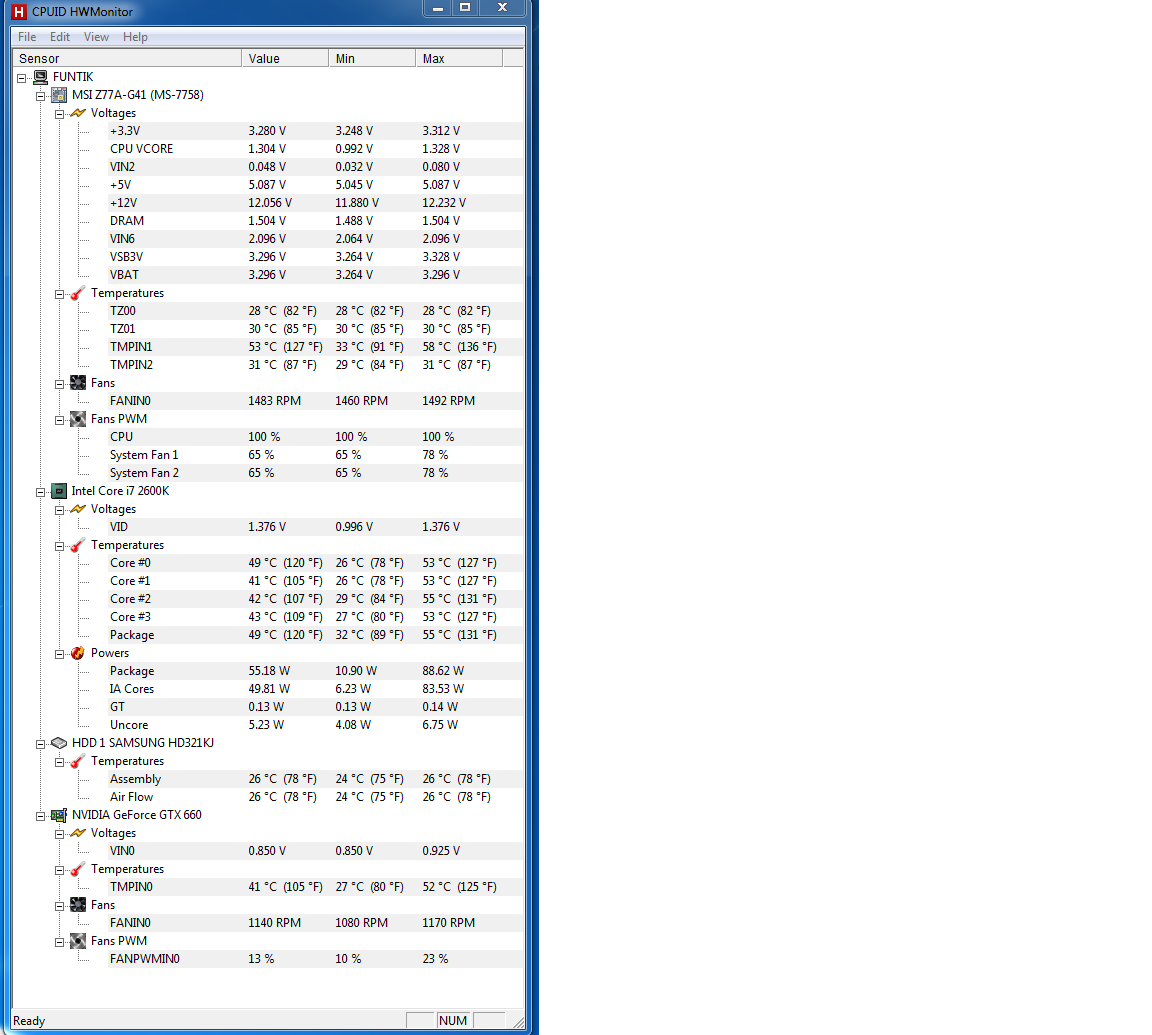Click the GTX 660 Temperatures thermometer icon
Viewport: 1152px width, 1035px height.
(78, 869)
